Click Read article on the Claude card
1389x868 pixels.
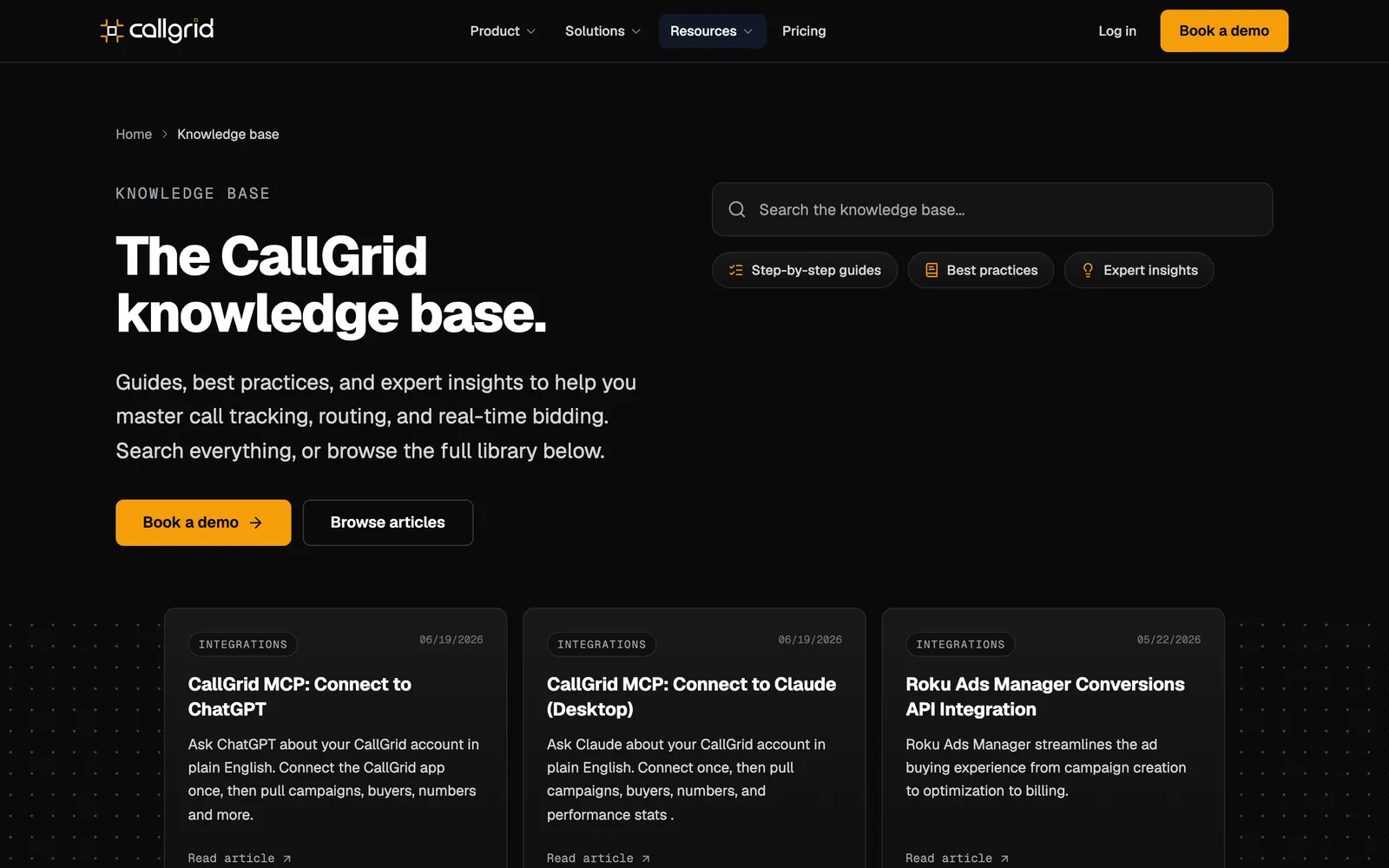[x=598, y=858]
